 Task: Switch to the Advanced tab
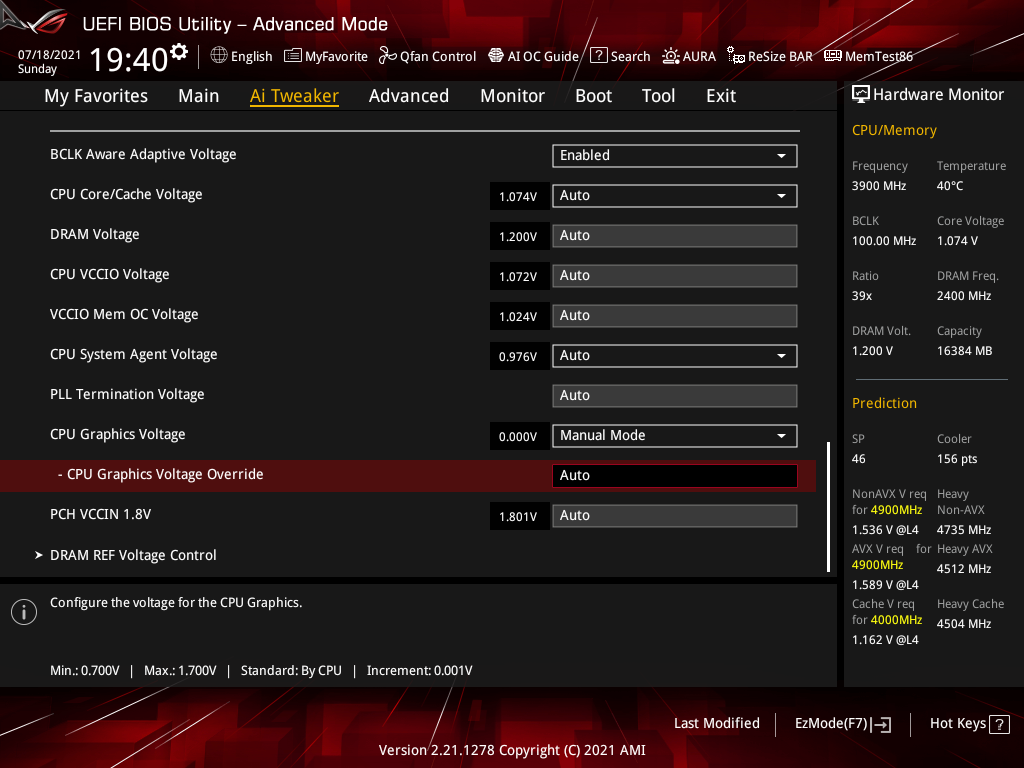click(x=409, y=95)
